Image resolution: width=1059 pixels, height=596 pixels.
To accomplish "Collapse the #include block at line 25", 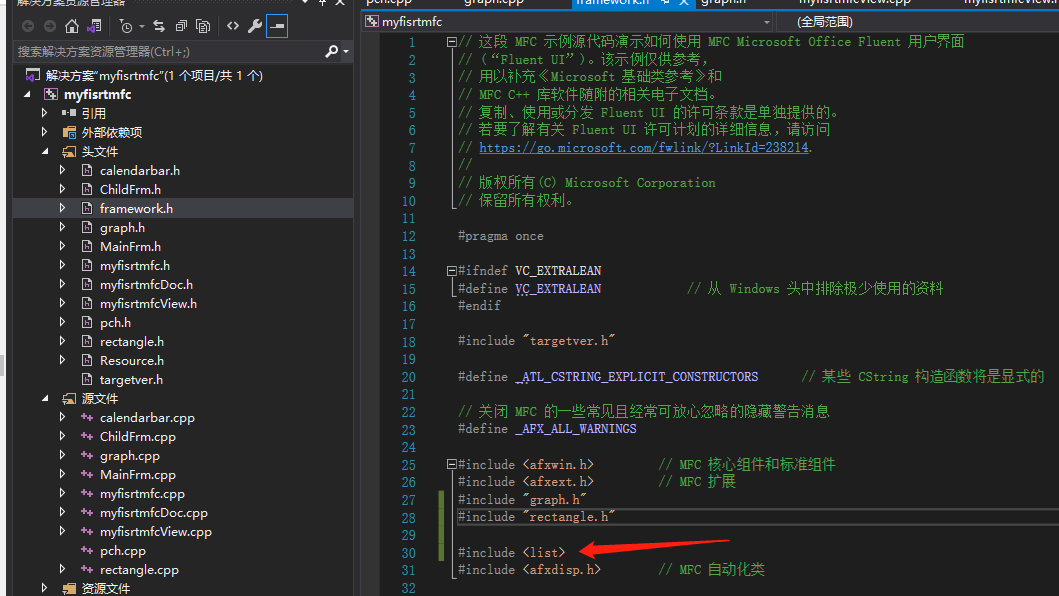I will point(451,464).
